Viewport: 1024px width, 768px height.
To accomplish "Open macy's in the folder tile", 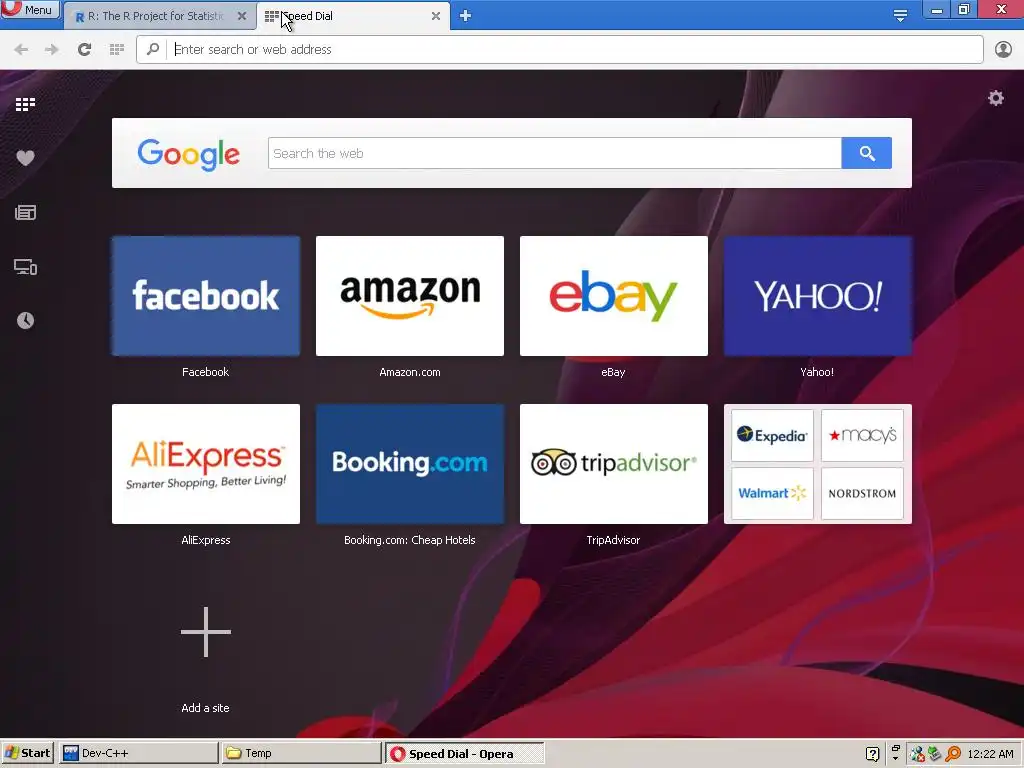I will point(862,435).
